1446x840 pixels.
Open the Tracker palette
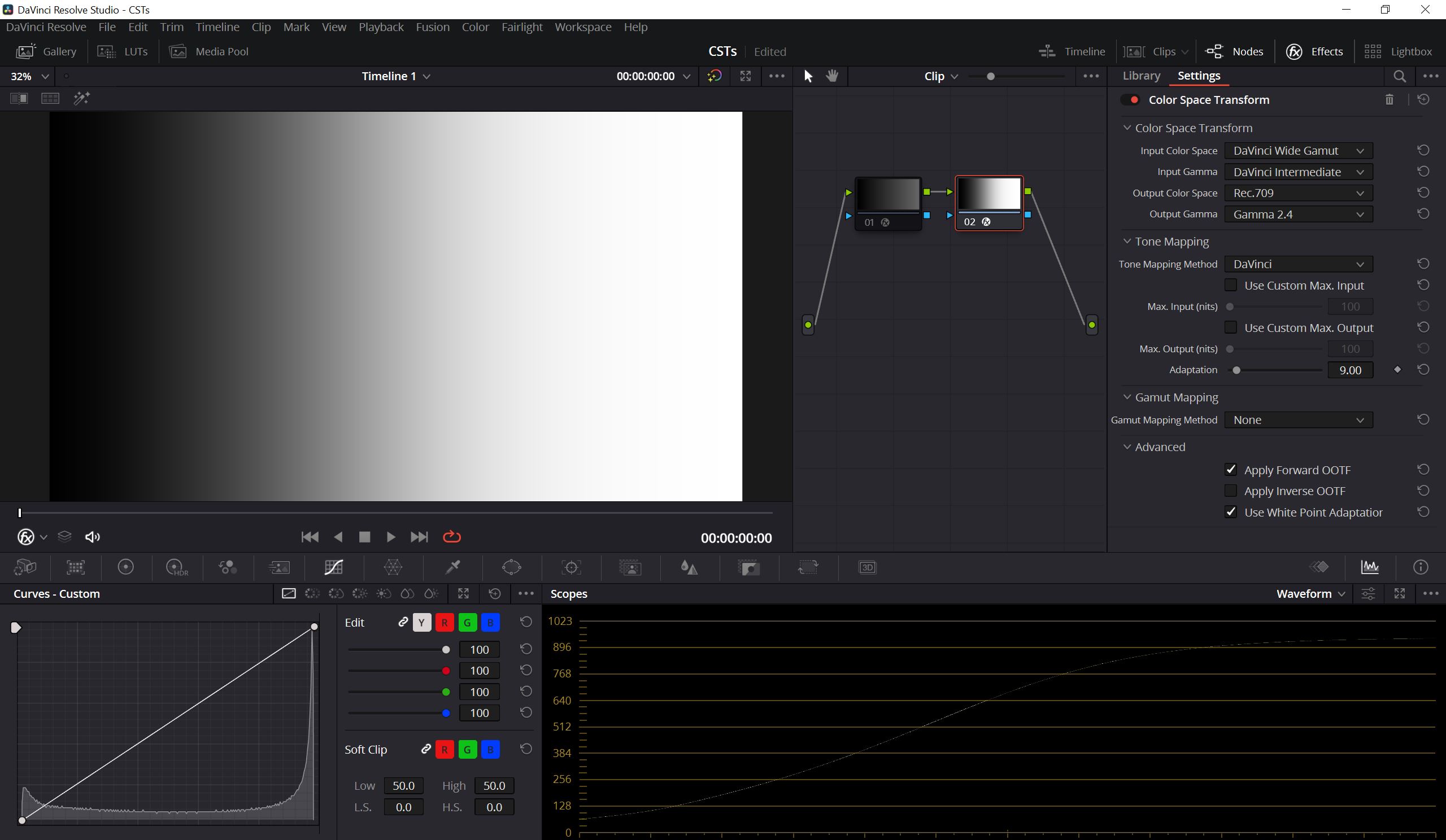[572, 567]
